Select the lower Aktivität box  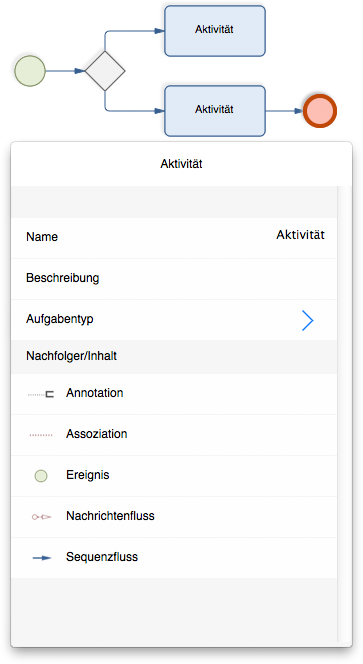[215, 111]
